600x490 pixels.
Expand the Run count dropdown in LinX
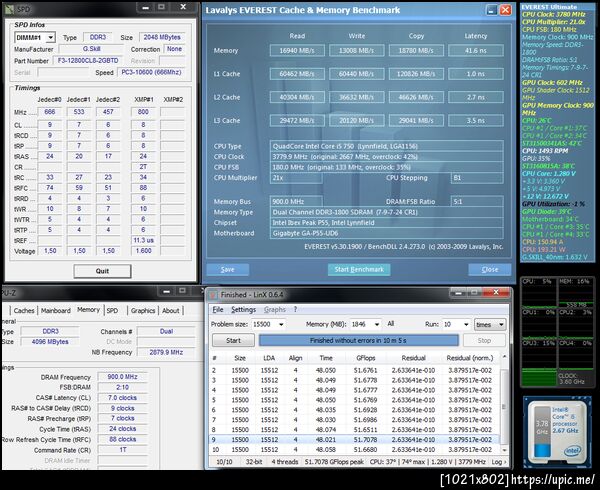466,324
